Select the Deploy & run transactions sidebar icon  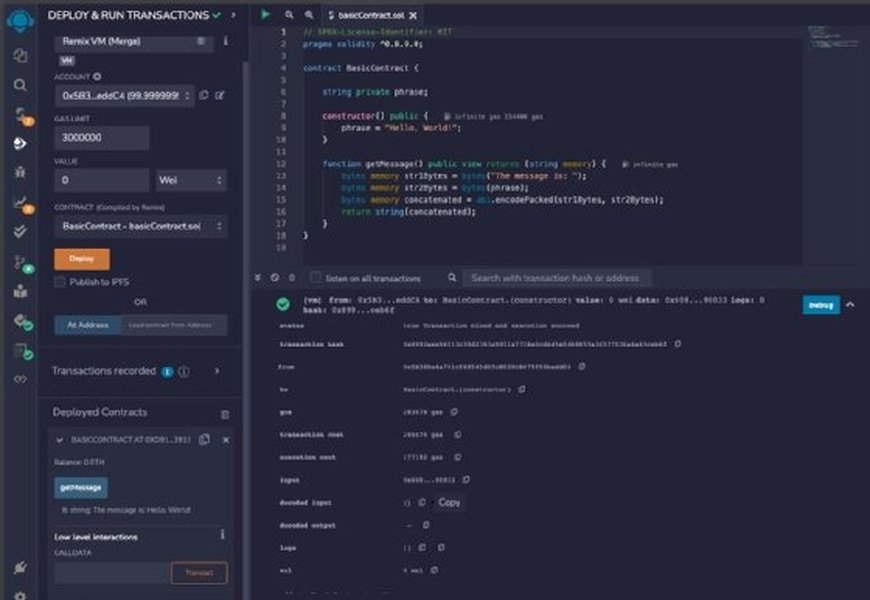[20, 144]
